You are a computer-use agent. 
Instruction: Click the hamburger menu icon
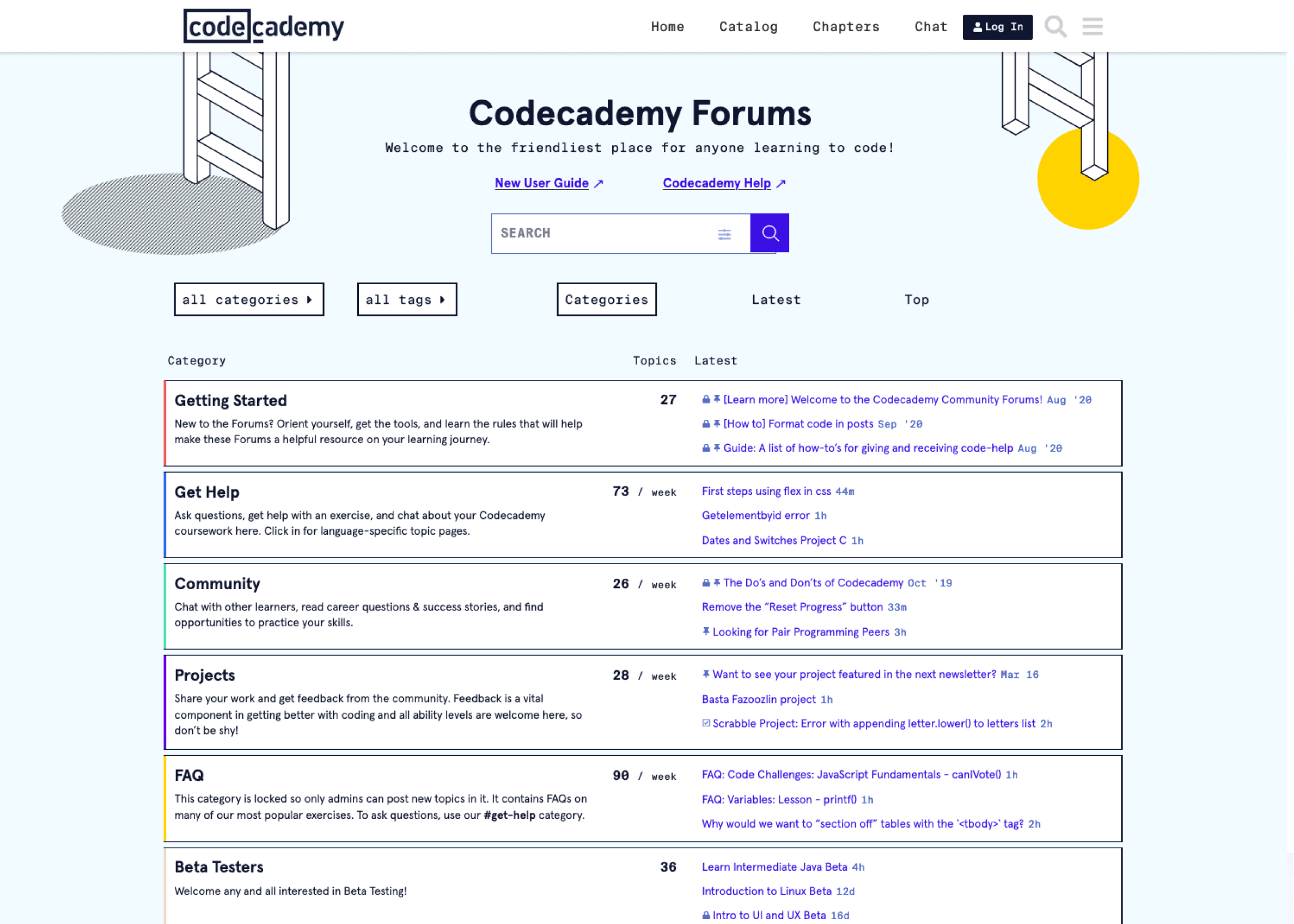(1093, 27)
